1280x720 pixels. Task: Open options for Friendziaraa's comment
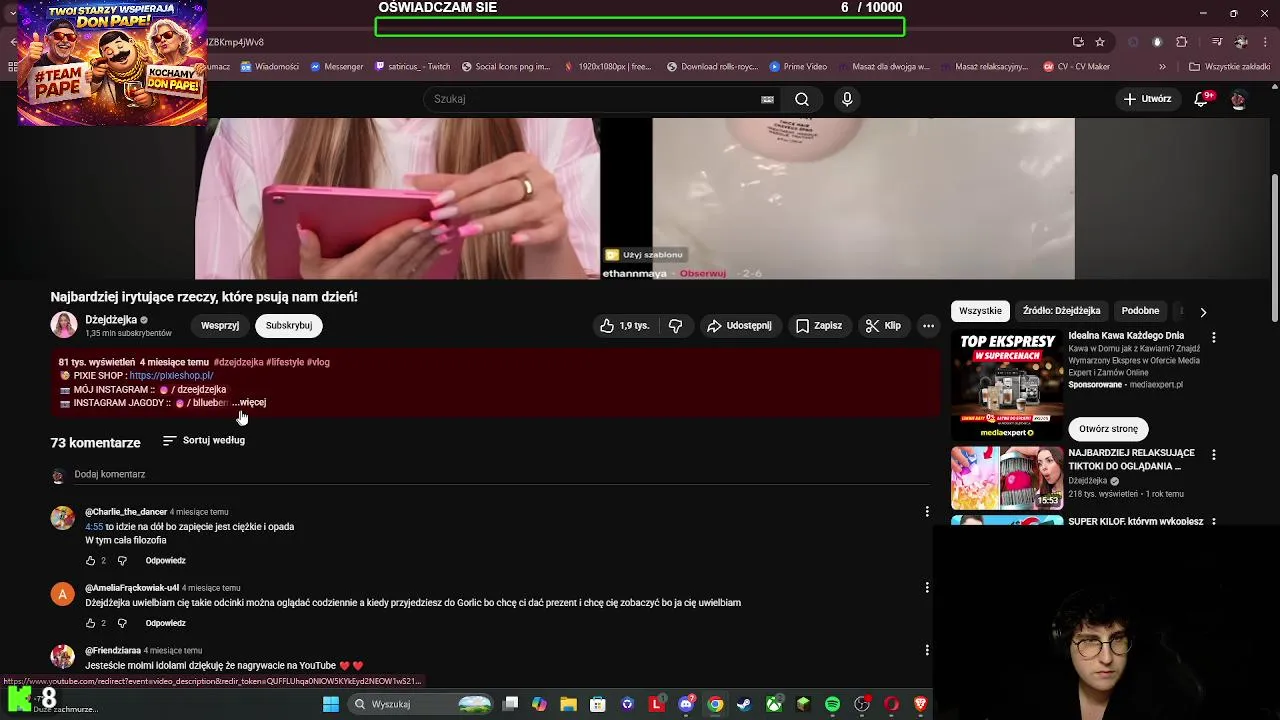(x=927, y=650)
